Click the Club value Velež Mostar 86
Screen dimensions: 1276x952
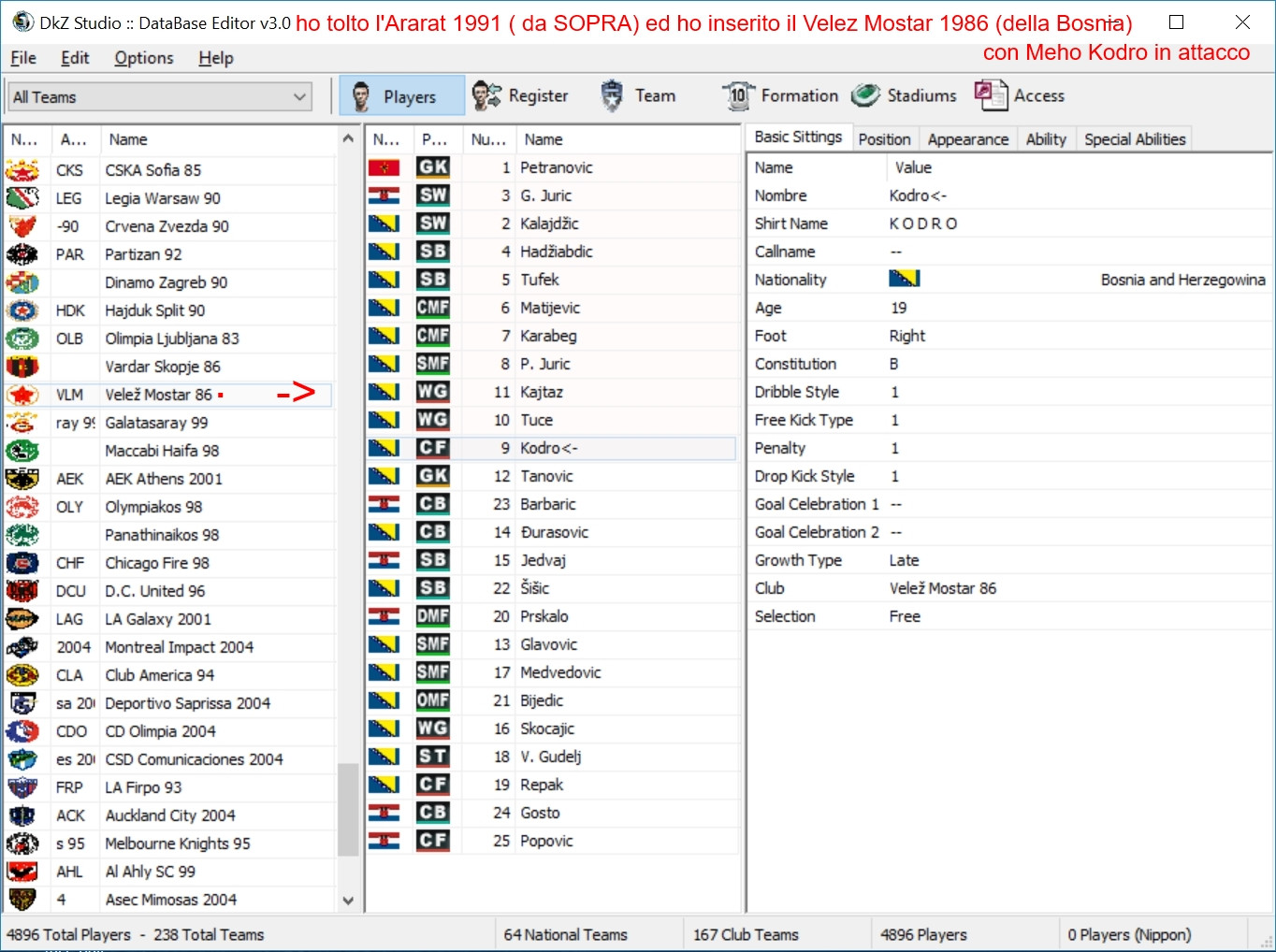(943, 588)
